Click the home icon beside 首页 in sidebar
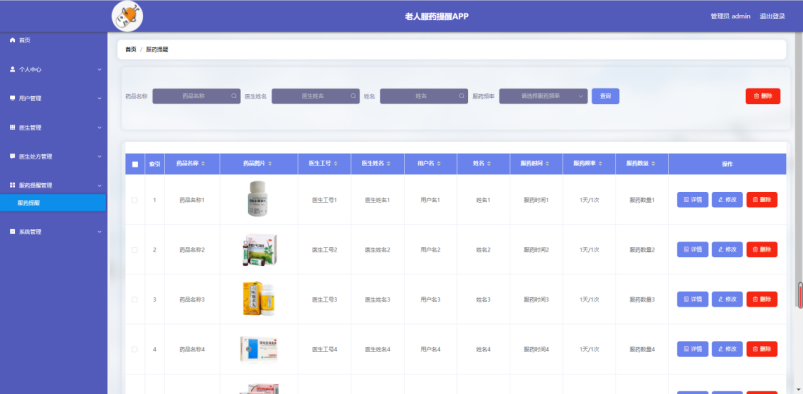Viewport: 803px width, 394px height. [x=12, y=40]
